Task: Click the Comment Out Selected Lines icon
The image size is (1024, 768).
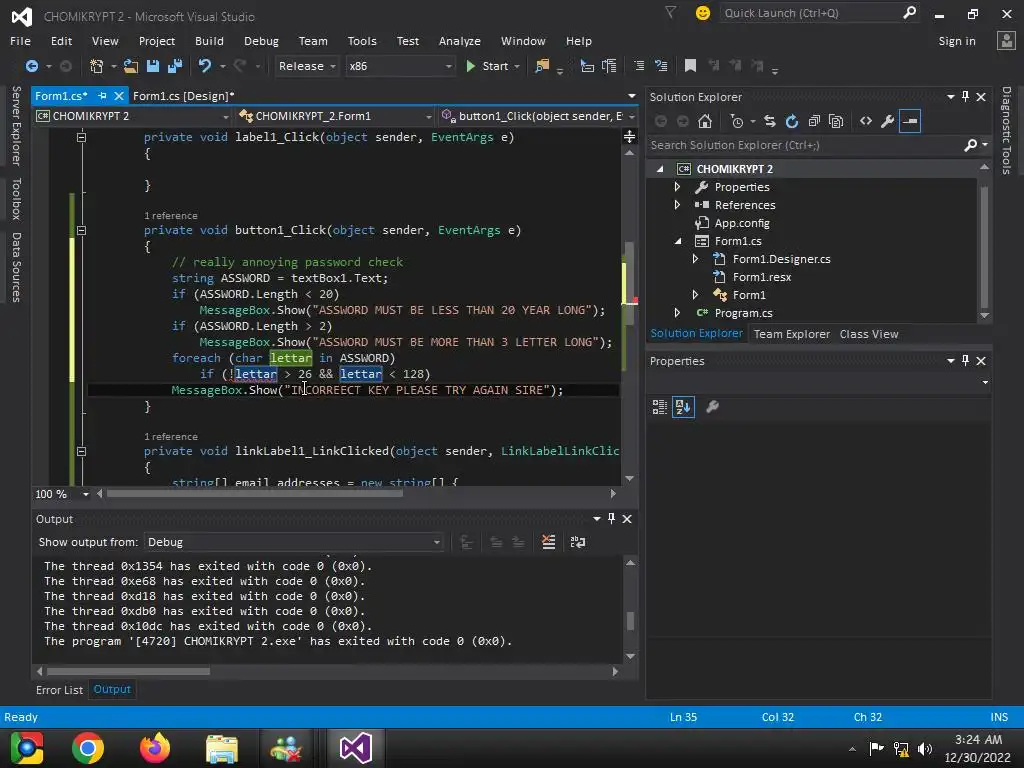Action: (639, 66)
